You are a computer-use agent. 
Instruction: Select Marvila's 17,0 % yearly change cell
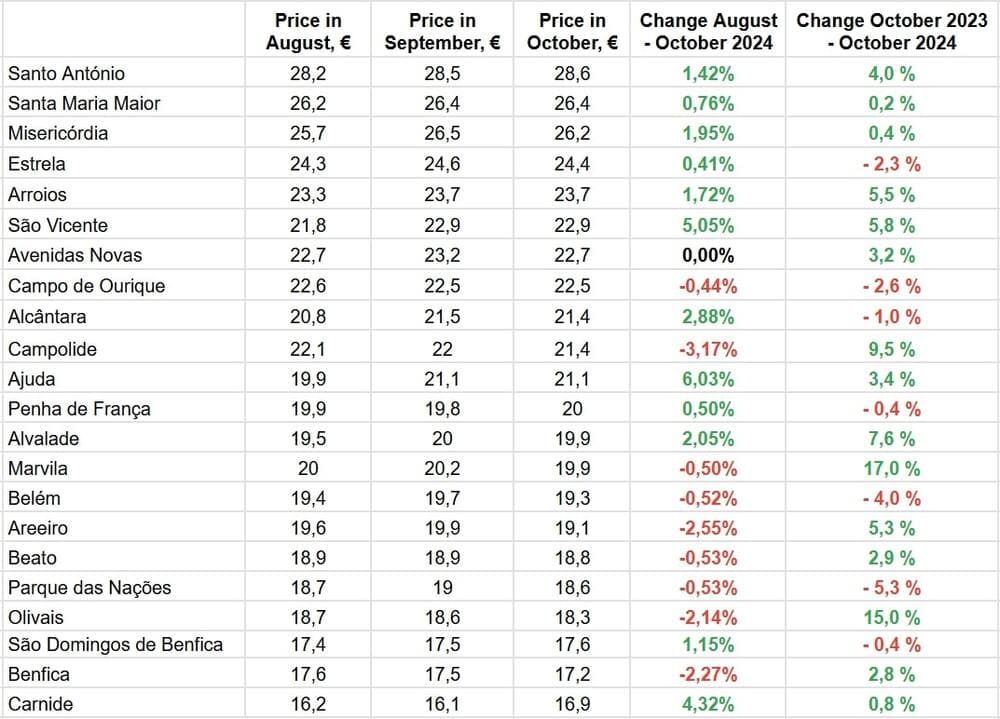(892, 468)
